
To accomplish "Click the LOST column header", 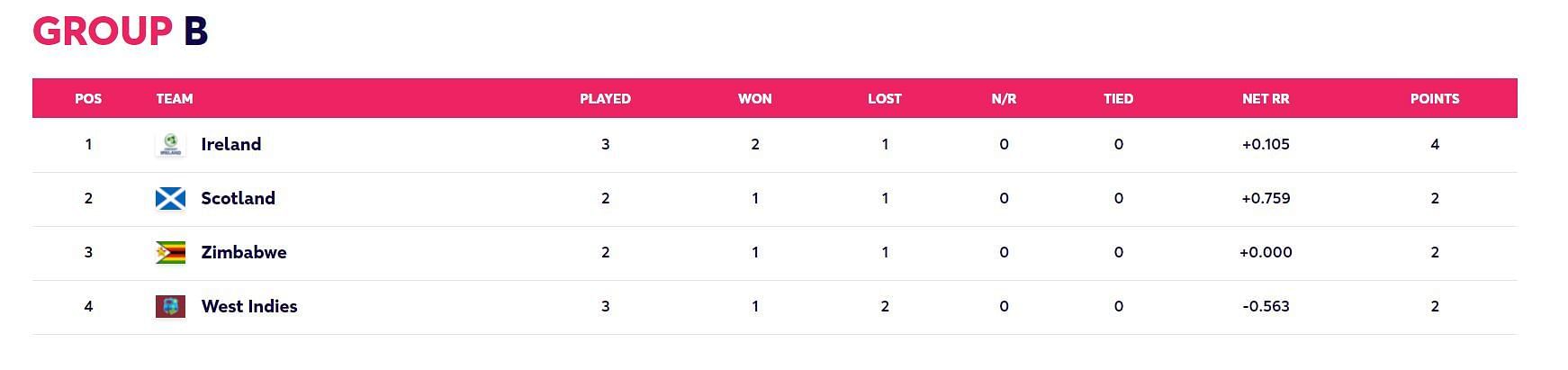I will tap(885, 99).
